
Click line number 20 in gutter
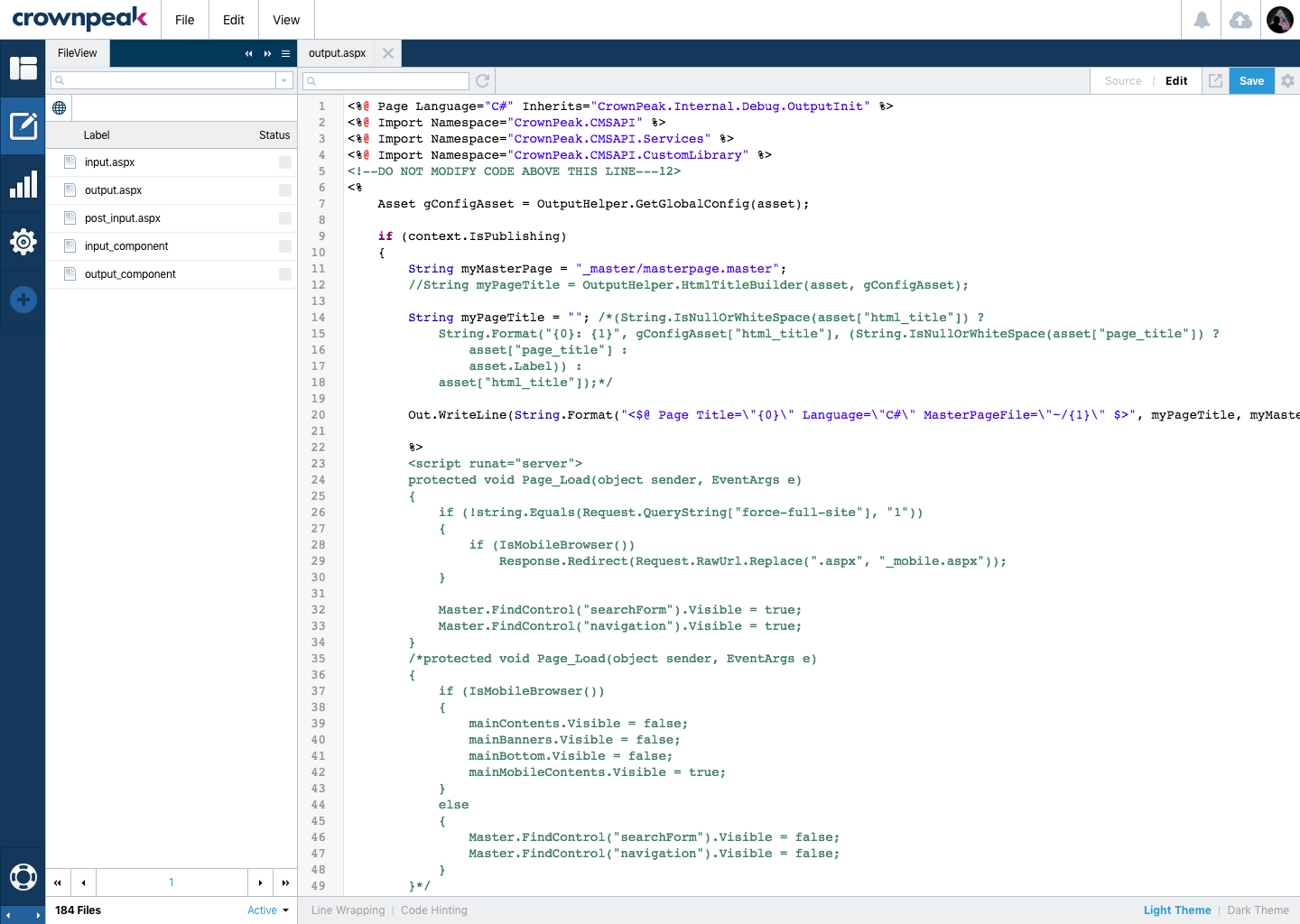318,415
